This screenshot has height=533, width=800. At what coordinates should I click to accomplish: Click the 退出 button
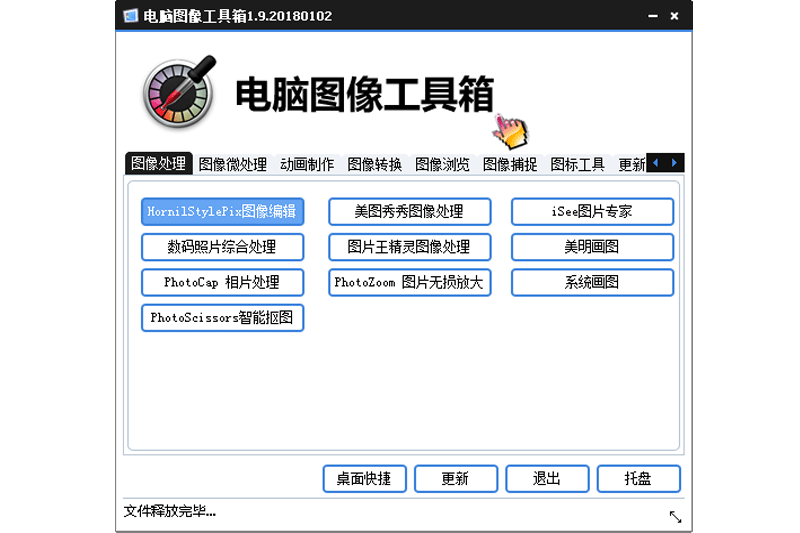[x=547, y=478]
